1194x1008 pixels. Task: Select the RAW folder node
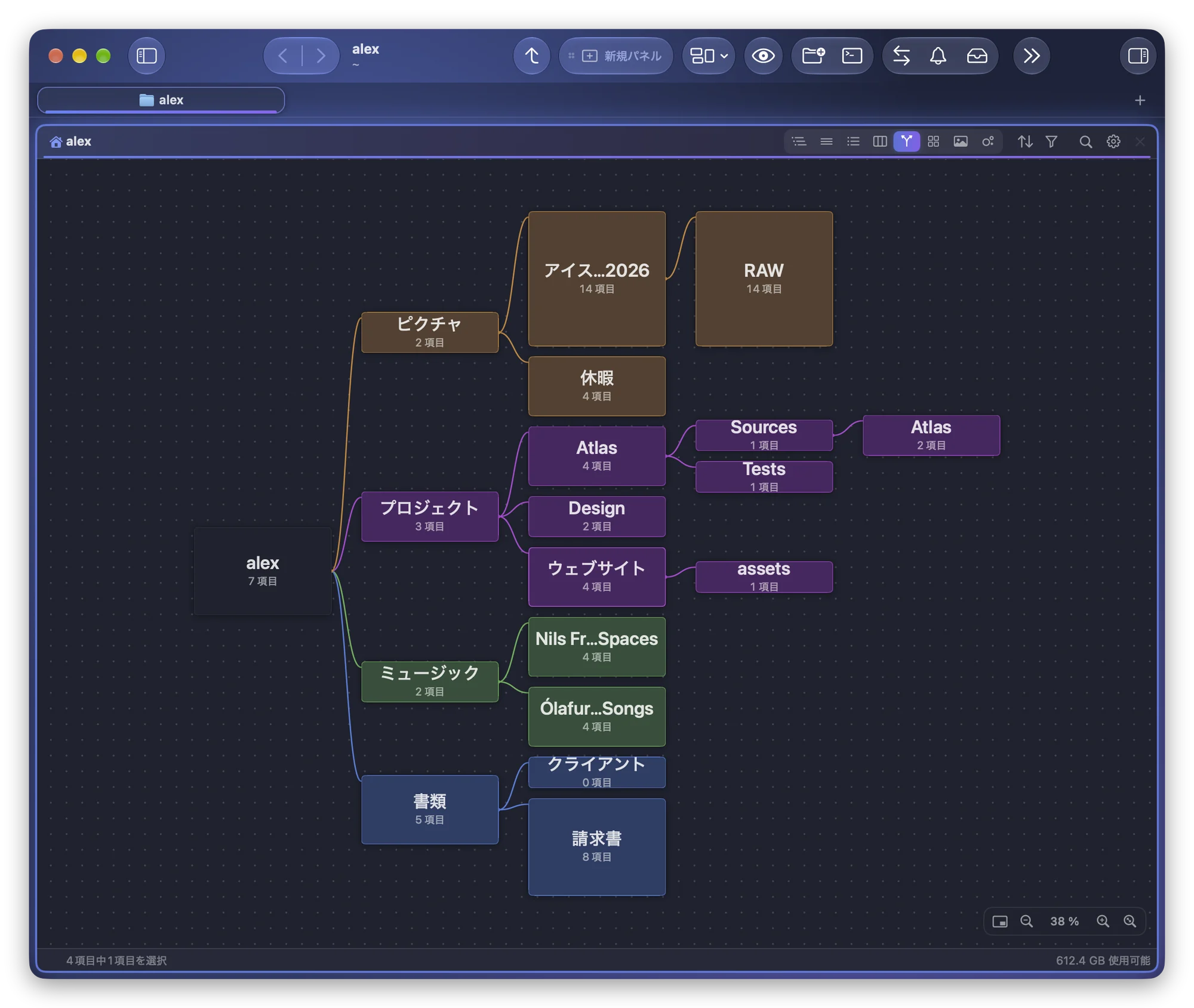764,278
